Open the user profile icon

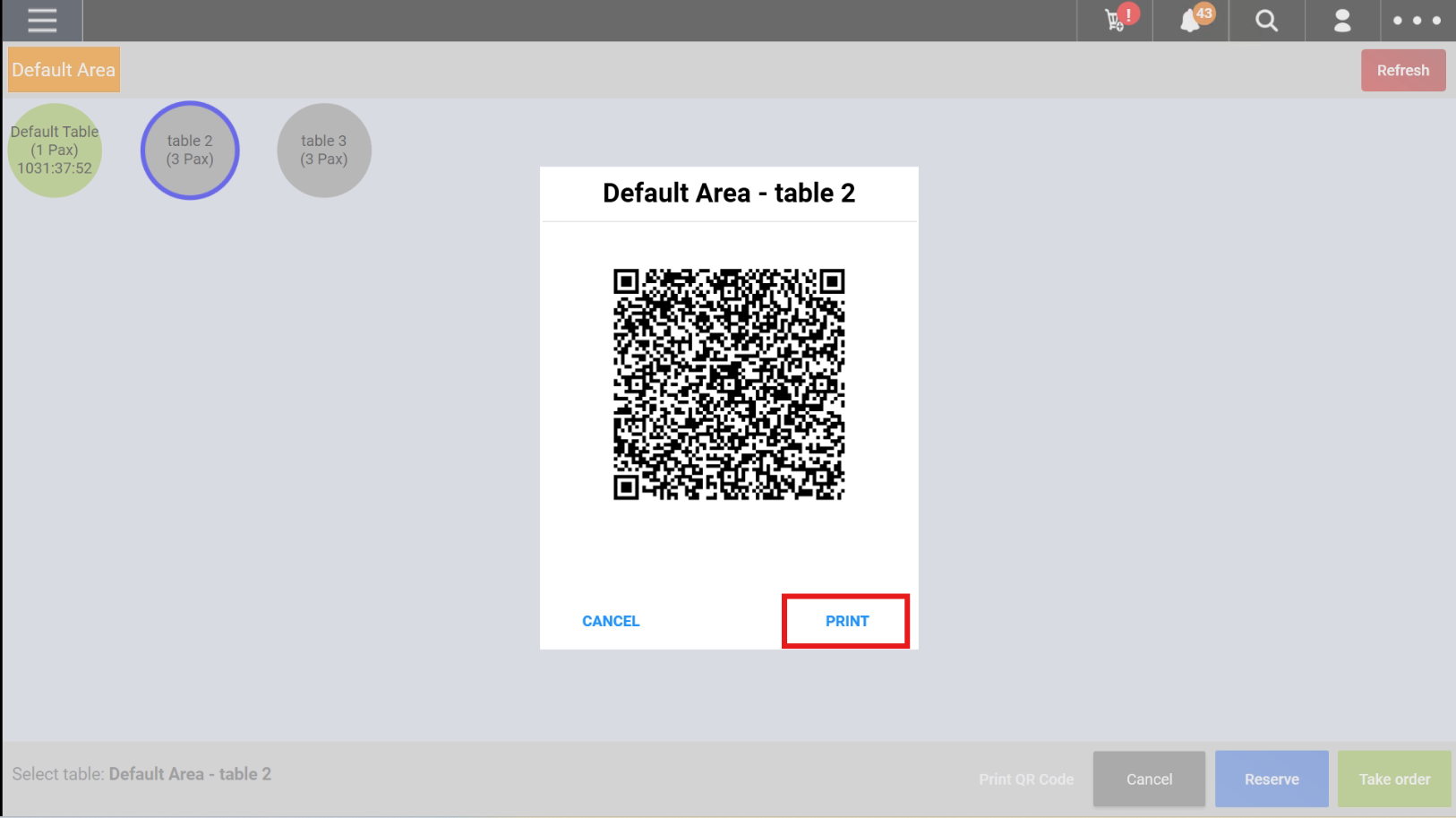(1341, 21)
